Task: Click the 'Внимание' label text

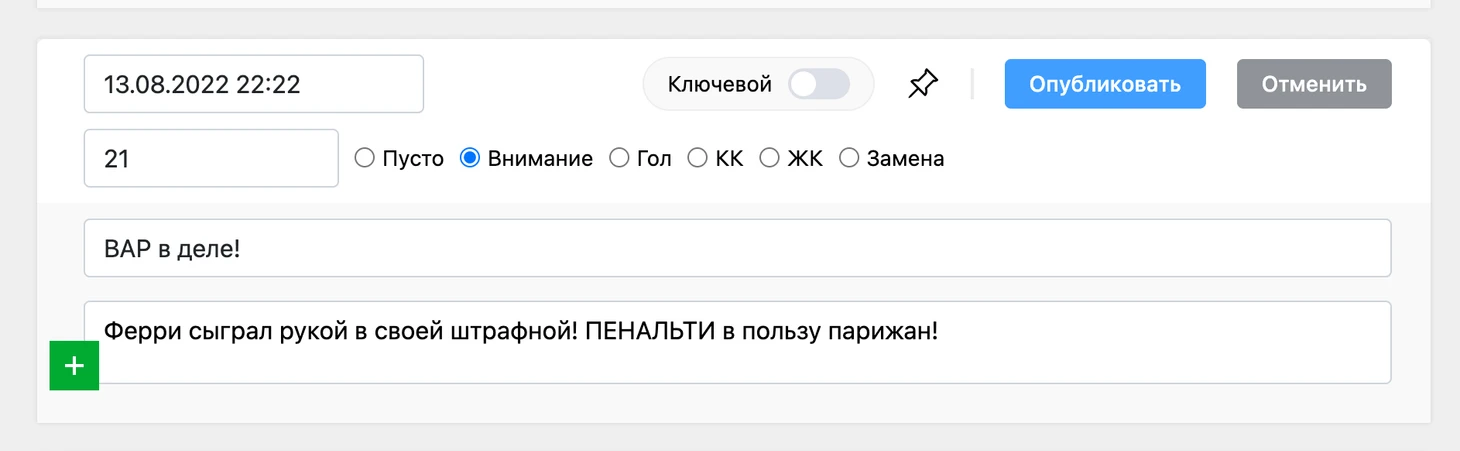Action: [540, 158]
